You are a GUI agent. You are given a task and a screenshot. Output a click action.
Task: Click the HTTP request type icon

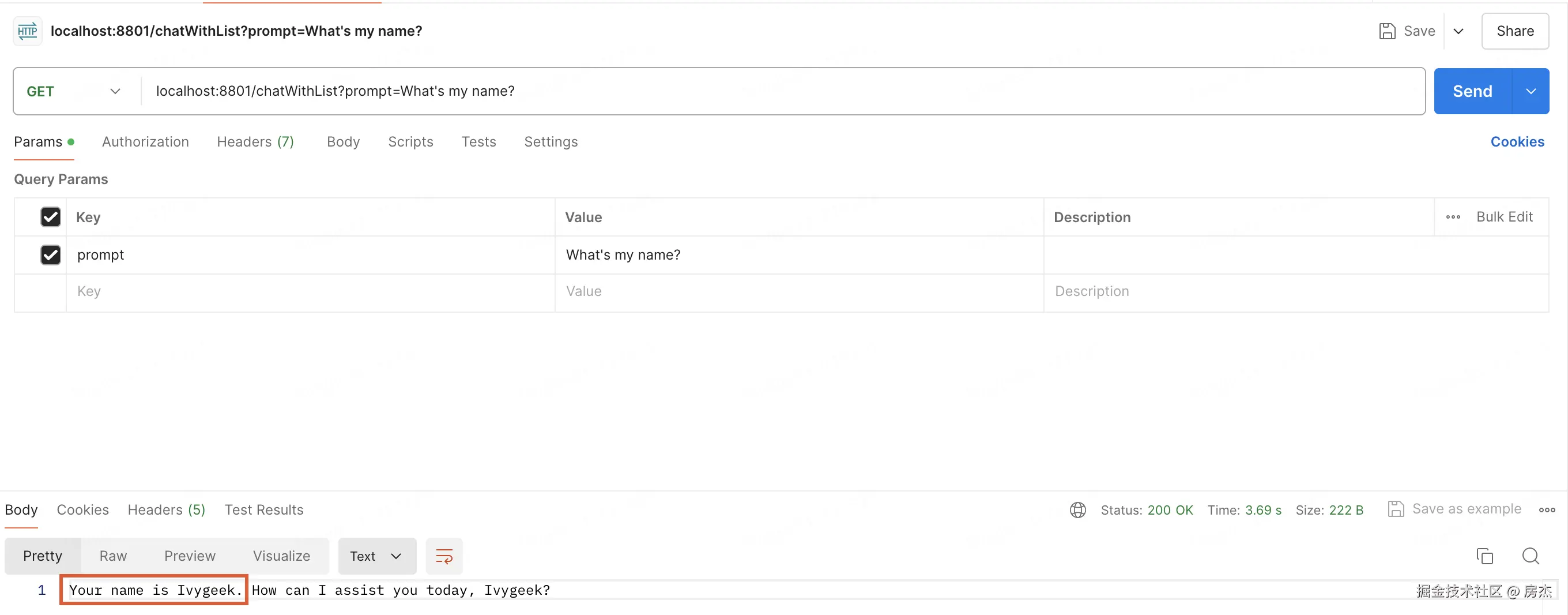click(28, 31)
